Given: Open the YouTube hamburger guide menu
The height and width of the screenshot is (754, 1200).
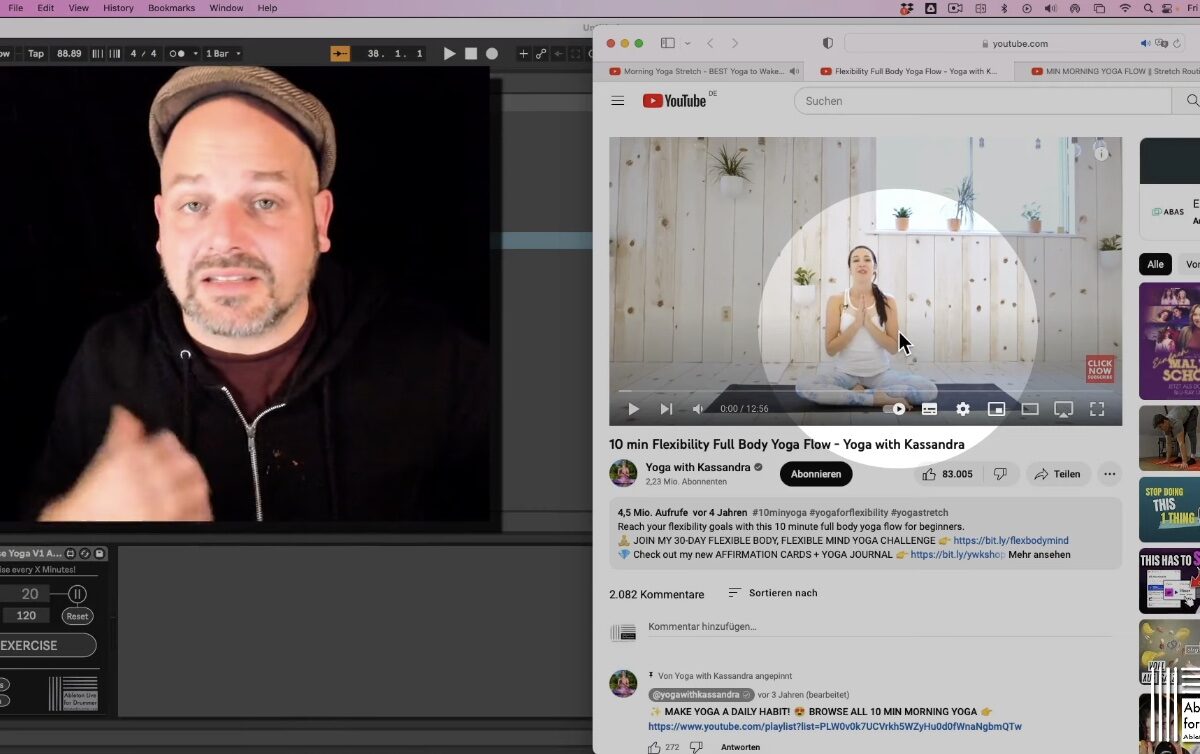Looking at the screenshot, I should pyautogui.click(x=618, y=101).
